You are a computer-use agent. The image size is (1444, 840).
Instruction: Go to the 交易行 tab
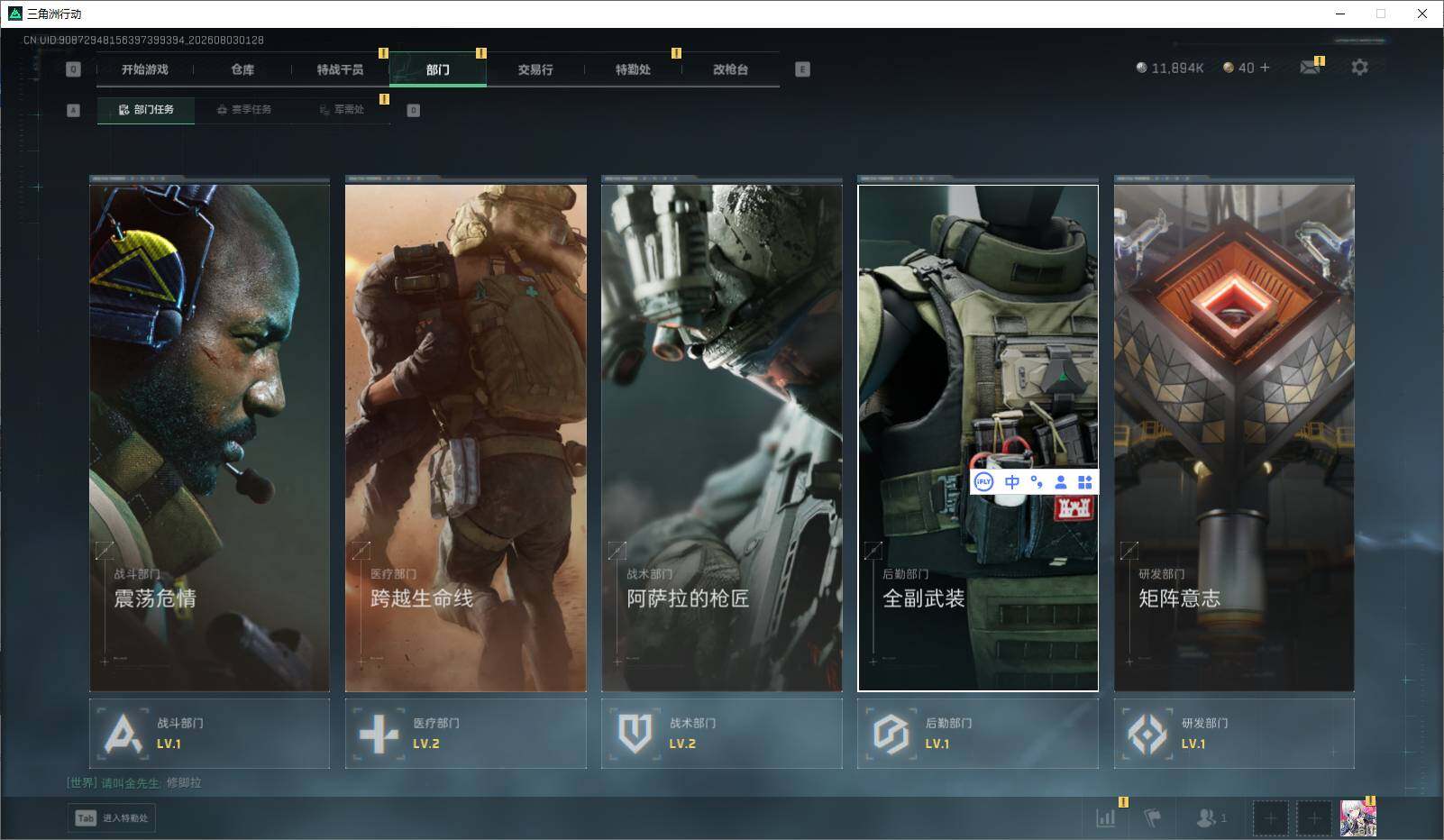click(x=535, y=69)
